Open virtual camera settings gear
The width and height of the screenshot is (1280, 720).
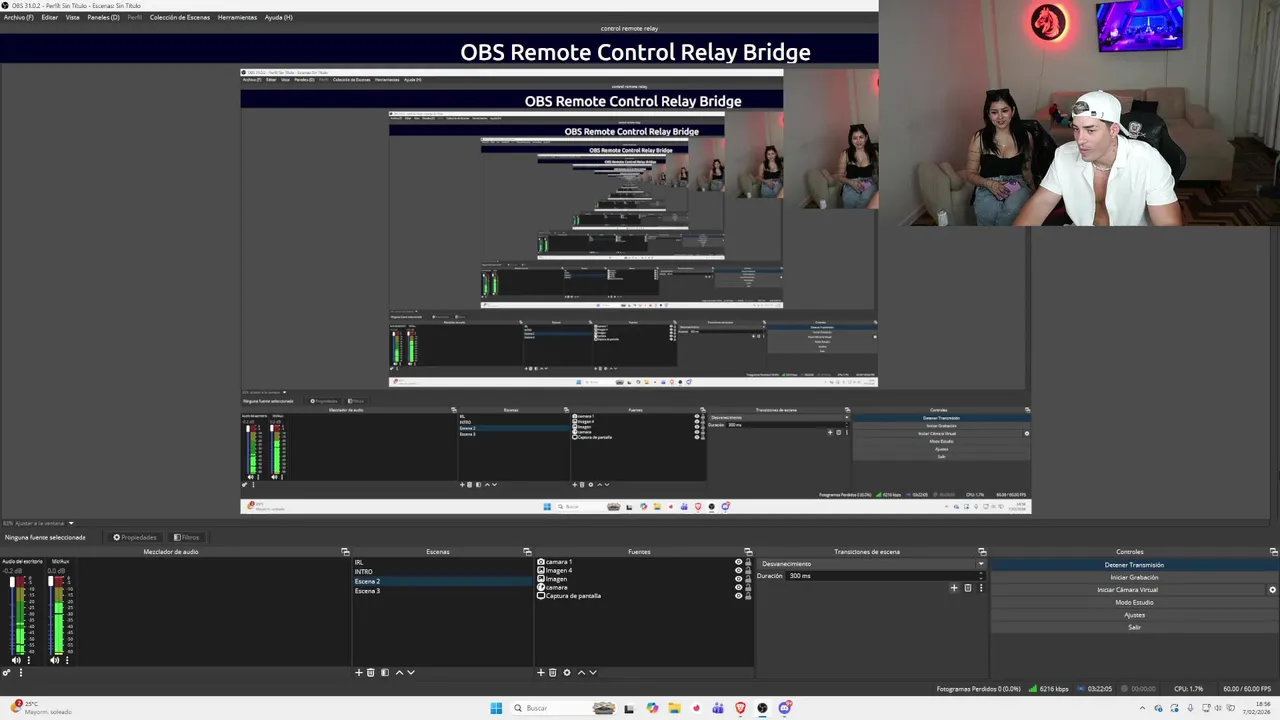point(1272,590)
